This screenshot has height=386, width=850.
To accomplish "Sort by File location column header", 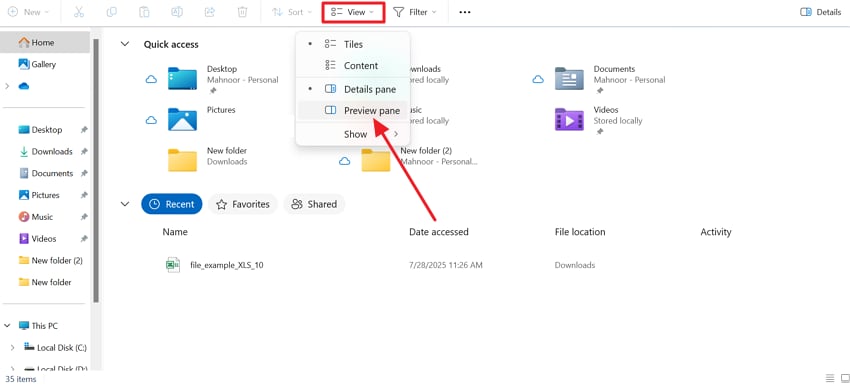I will click(x=580, y=232).
